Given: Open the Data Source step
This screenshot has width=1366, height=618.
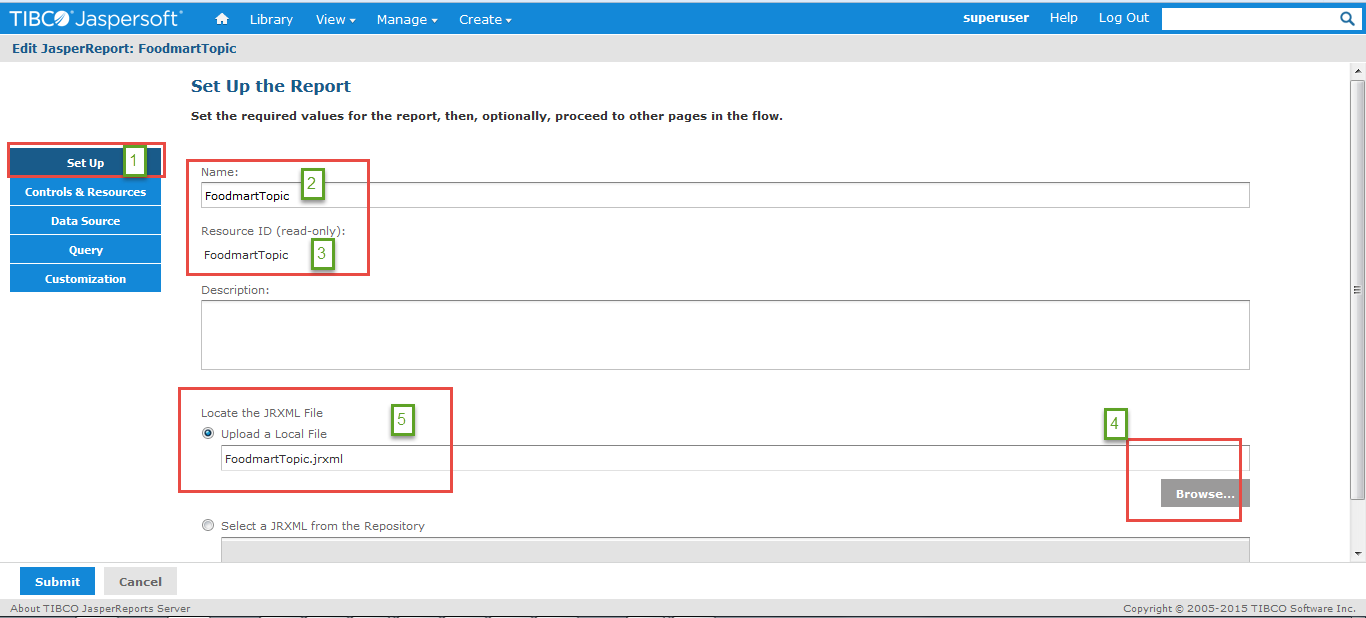Looking at the screenshot, I should (85, 221).
